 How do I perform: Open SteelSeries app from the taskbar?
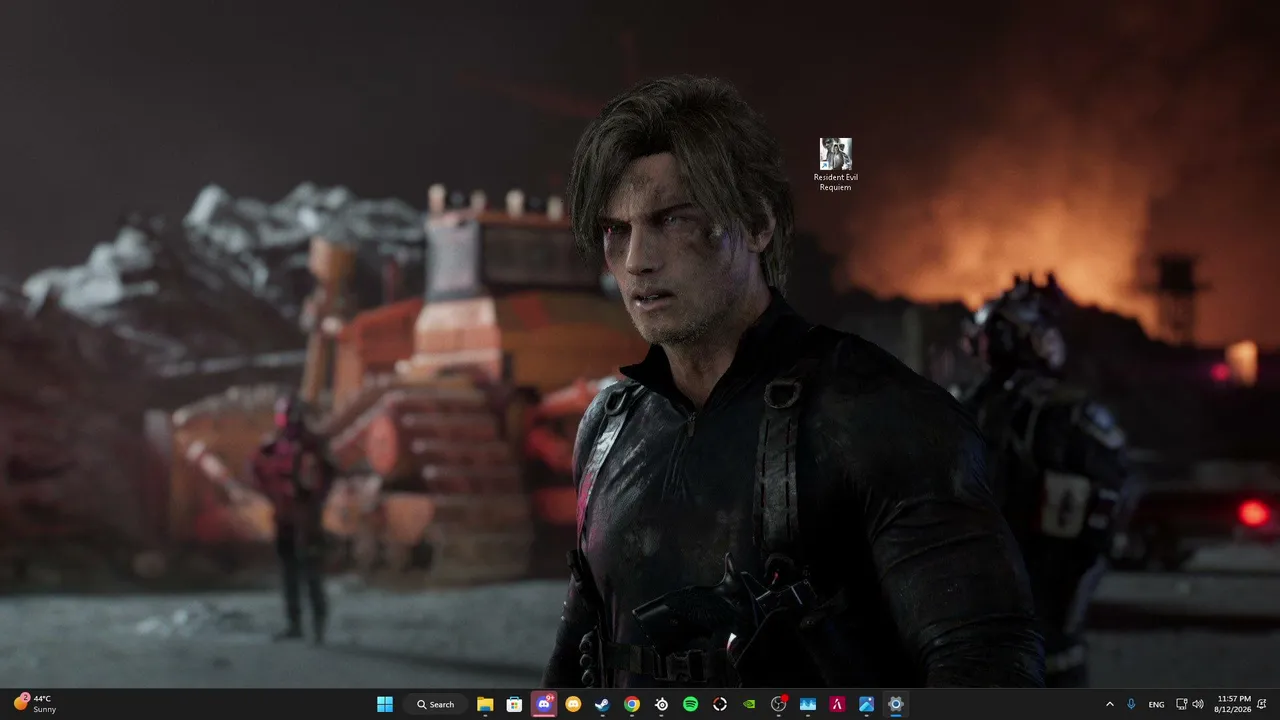(x=661, y=704)
